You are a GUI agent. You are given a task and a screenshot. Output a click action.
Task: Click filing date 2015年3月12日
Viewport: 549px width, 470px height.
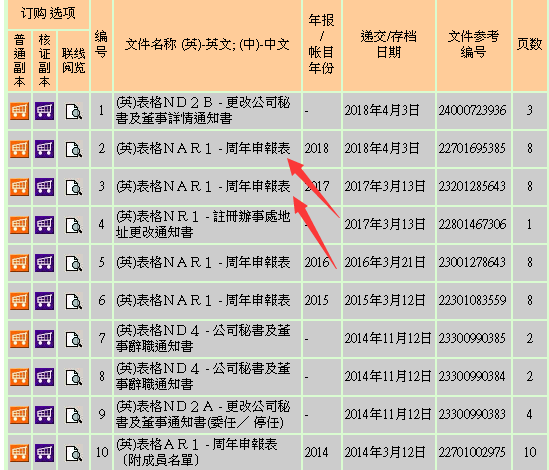click(385, 300)
